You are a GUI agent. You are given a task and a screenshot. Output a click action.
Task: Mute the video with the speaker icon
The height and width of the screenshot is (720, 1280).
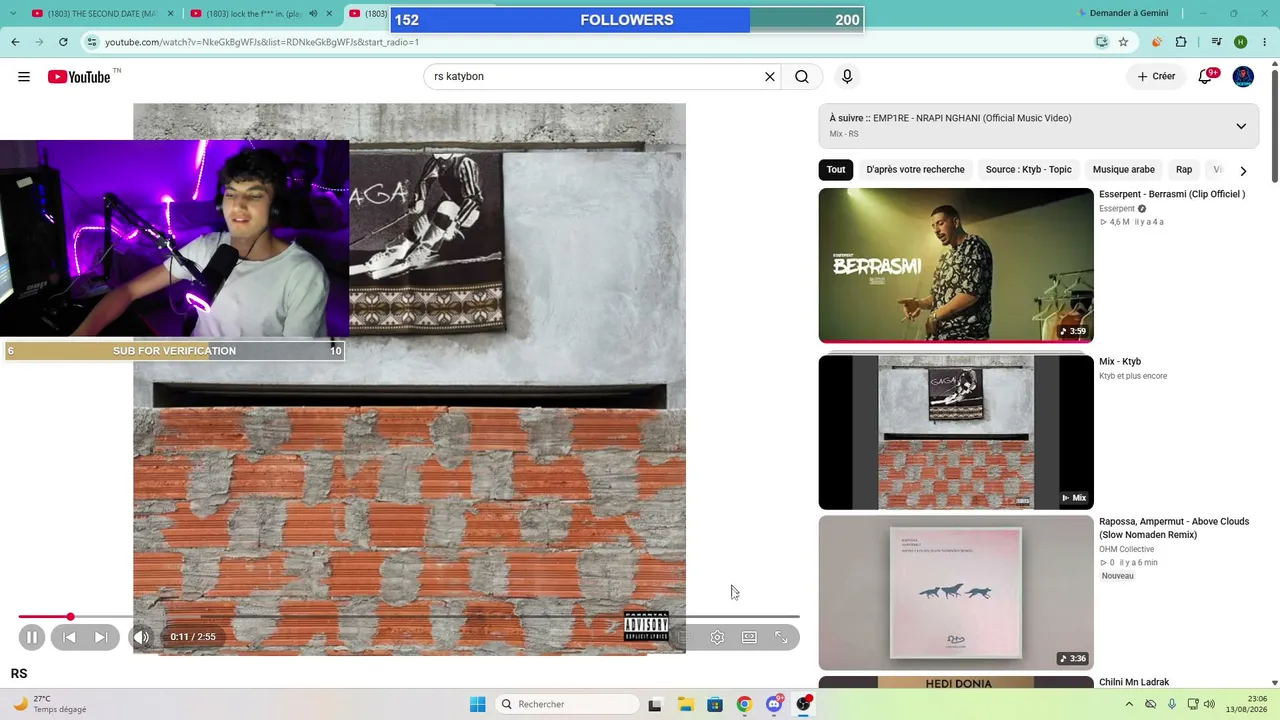[141, 637]
